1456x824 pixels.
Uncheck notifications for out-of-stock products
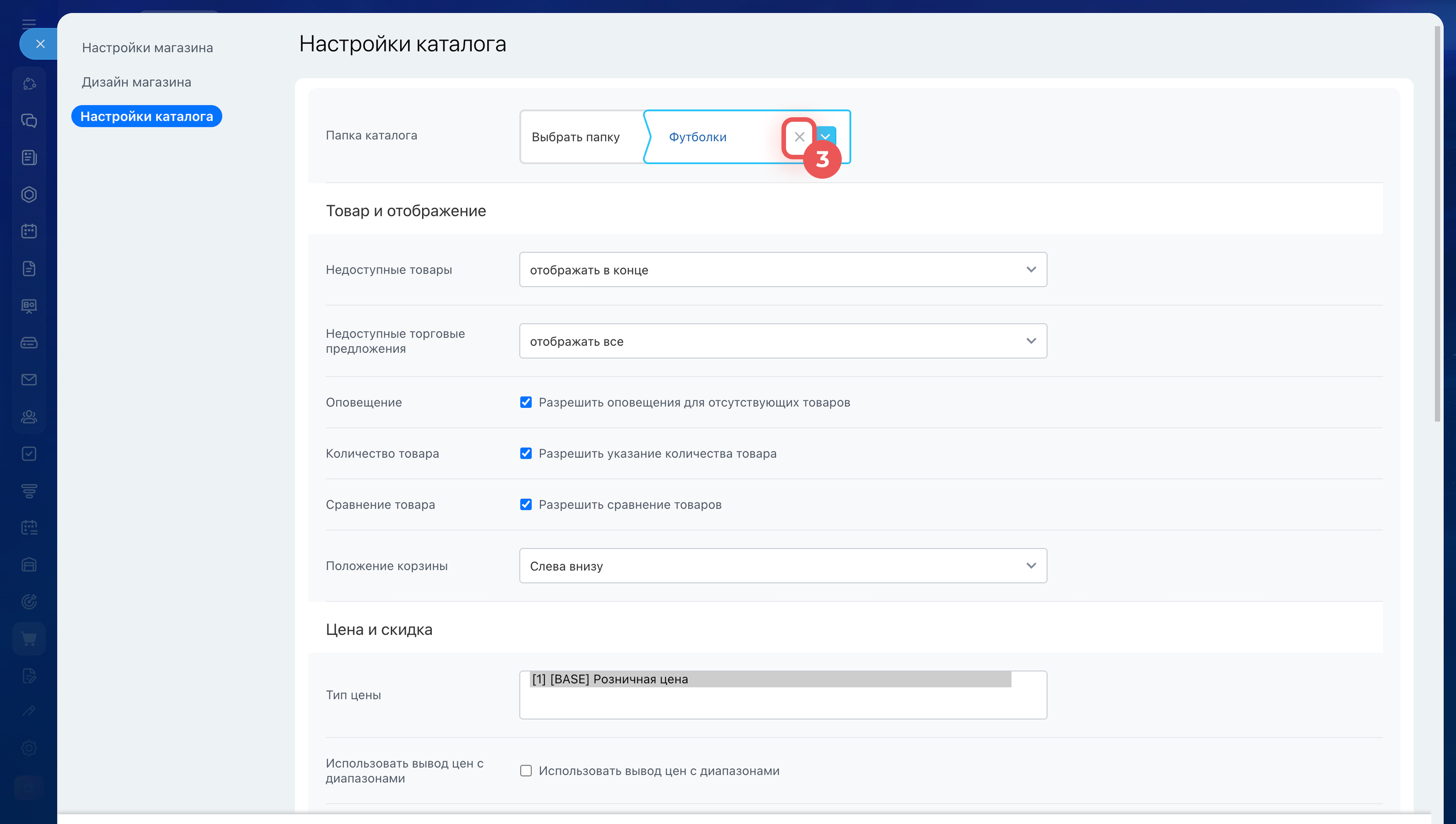click(x=526, y=403)
